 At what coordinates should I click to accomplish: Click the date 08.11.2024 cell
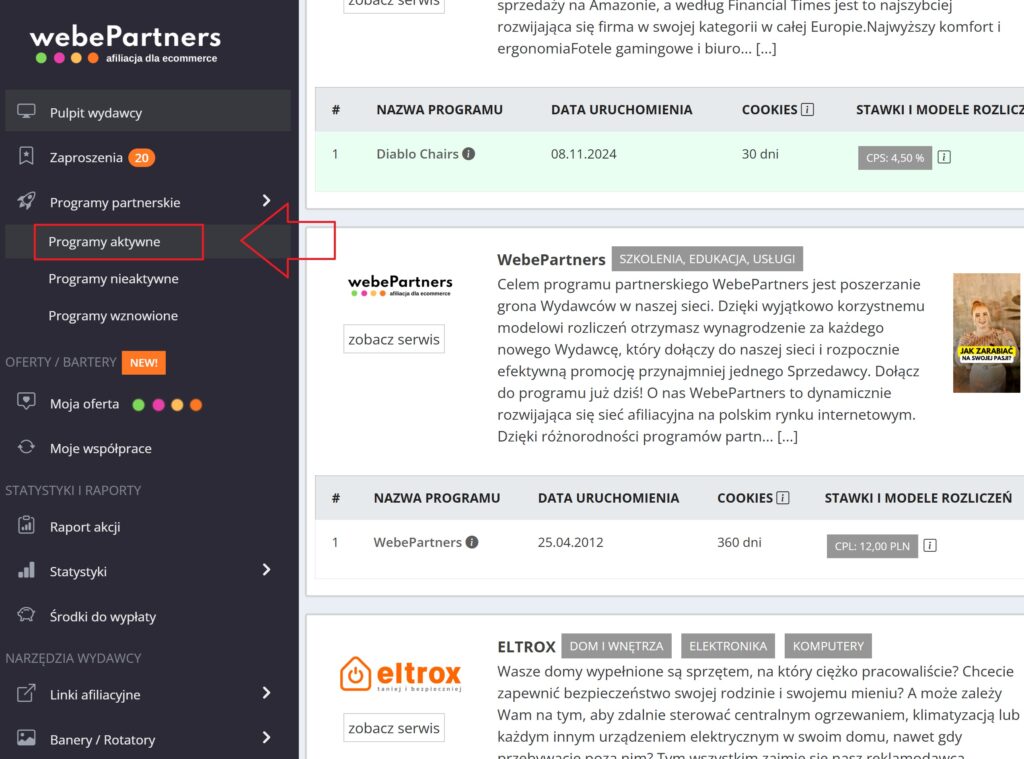click(x=583, y=153)
